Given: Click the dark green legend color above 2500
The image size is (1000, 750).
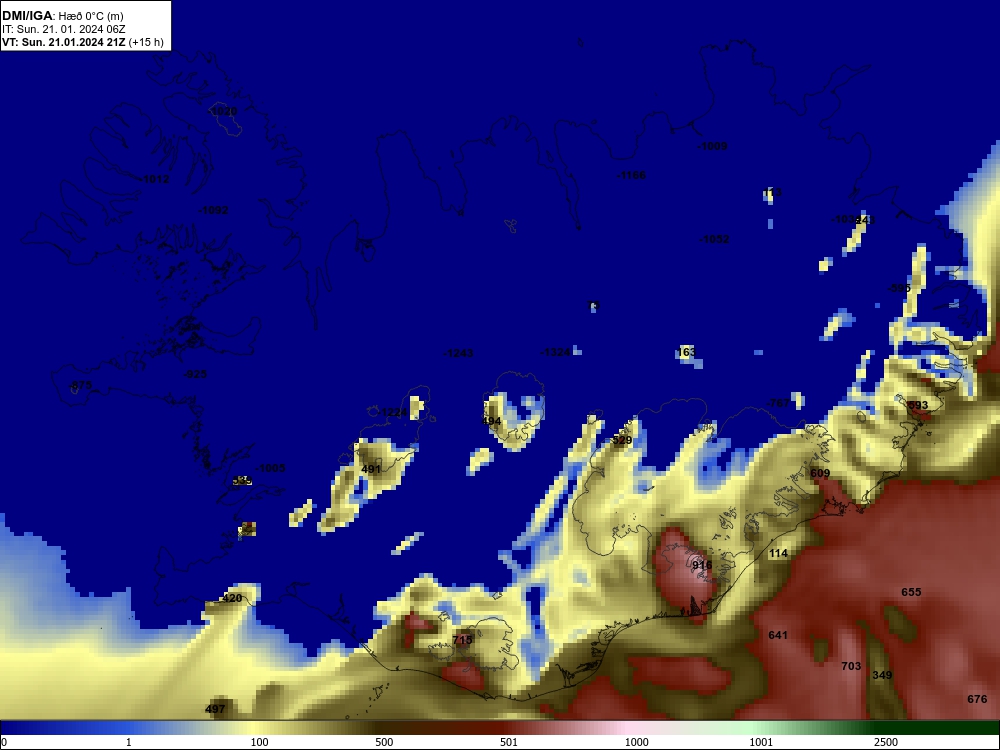Looking at the screenshot, I should point(885,728).
